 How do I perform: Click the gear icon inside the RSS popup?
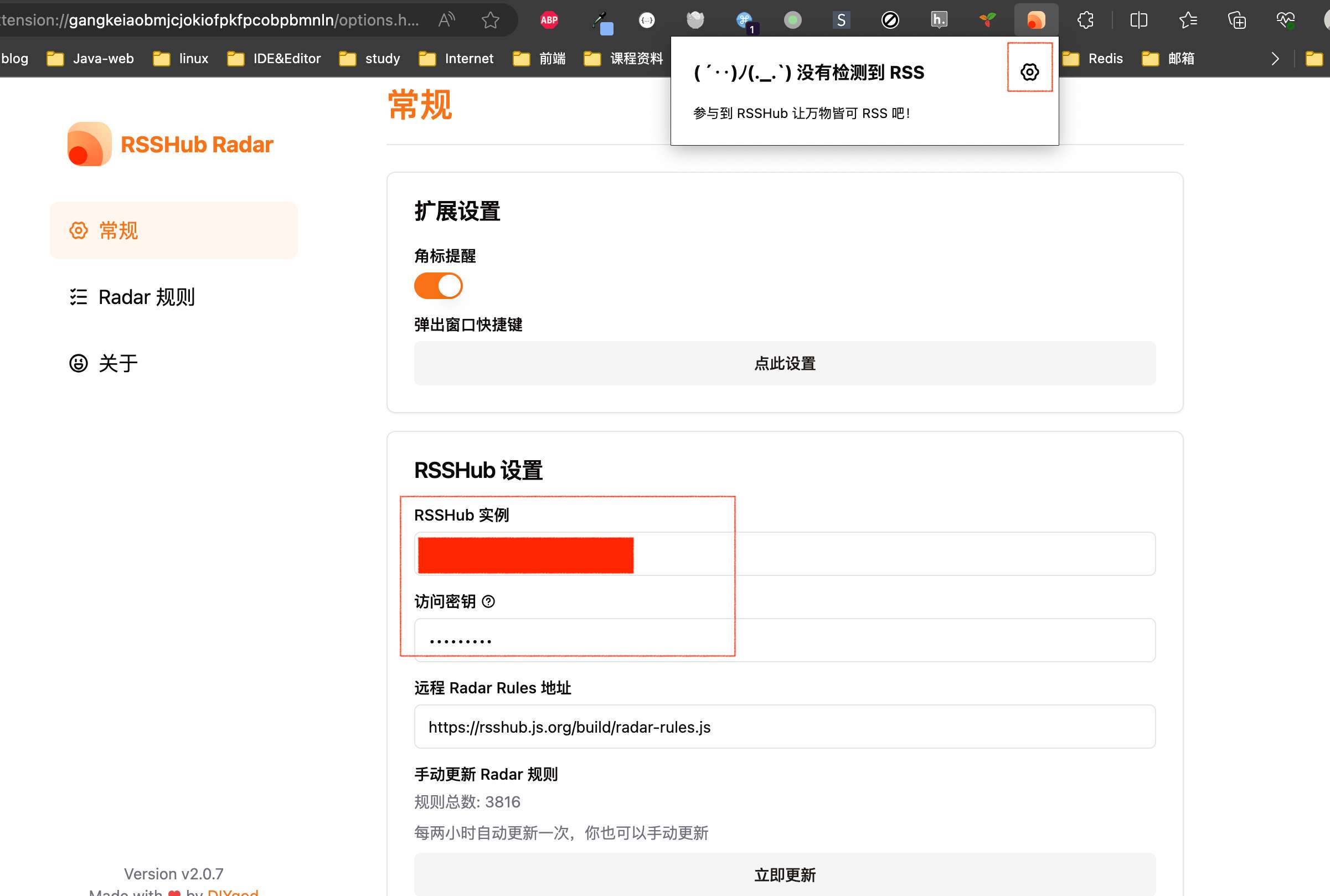click(x=1029, y=72)
